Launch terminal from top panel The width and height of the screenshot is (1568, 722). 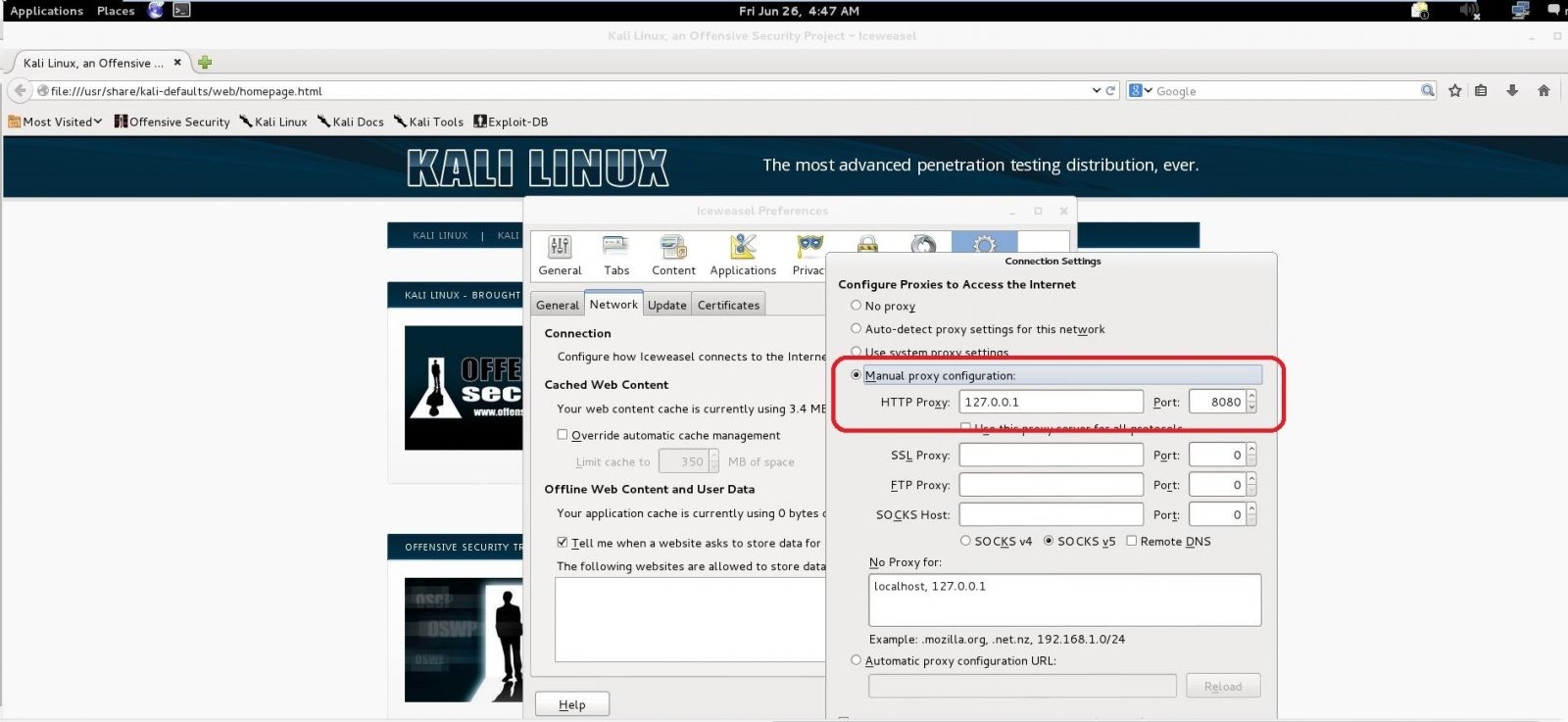tap(181, 10)
